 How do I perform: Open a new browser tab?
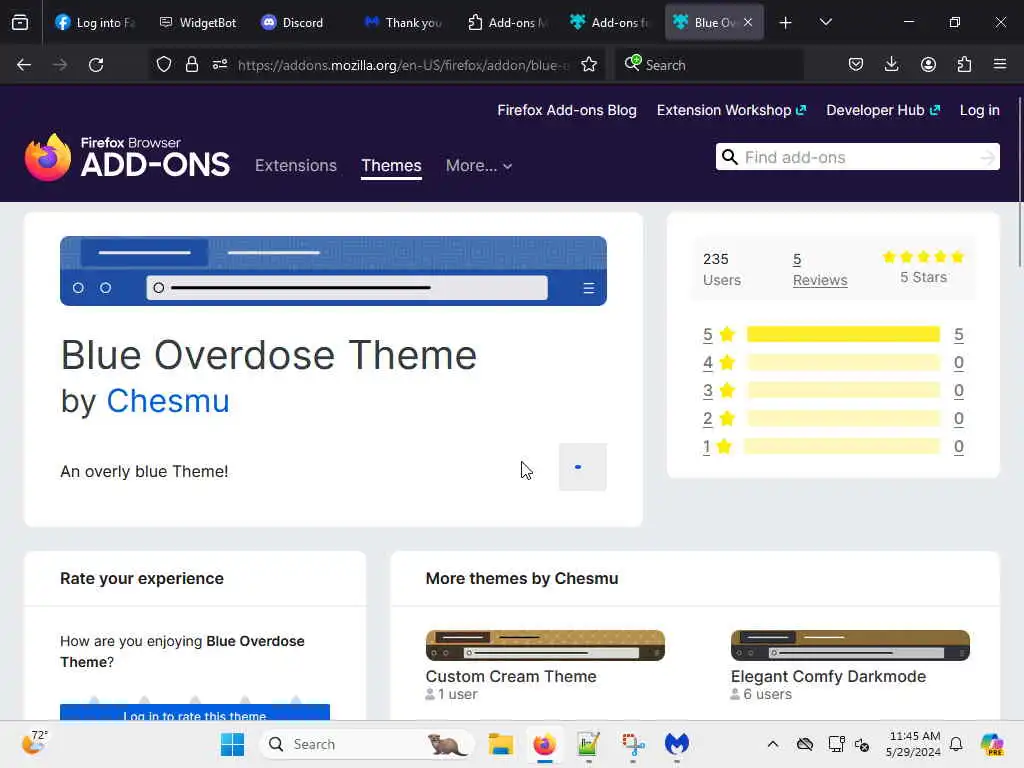pyautogui.click(x=786, y=23)
